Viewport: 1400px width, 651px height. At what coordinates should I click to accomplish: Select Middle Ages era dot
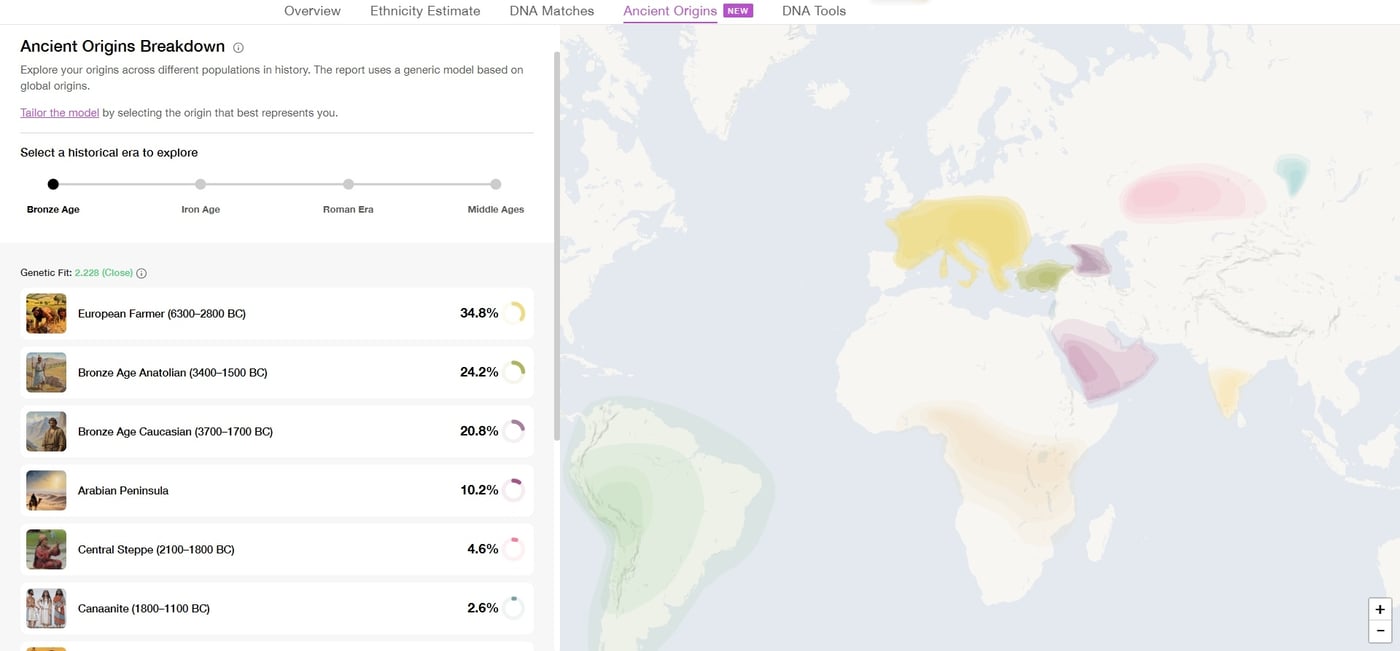tap(495, 184)
